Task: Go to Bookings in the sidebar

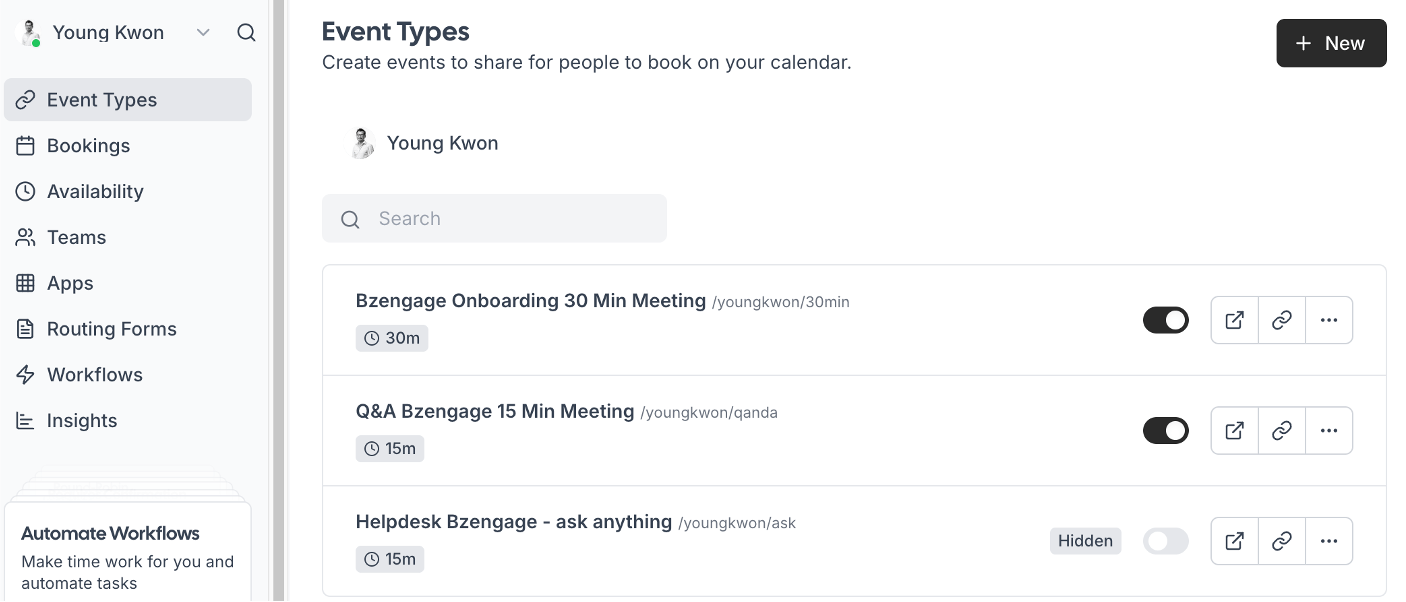Action: [88, 146]
